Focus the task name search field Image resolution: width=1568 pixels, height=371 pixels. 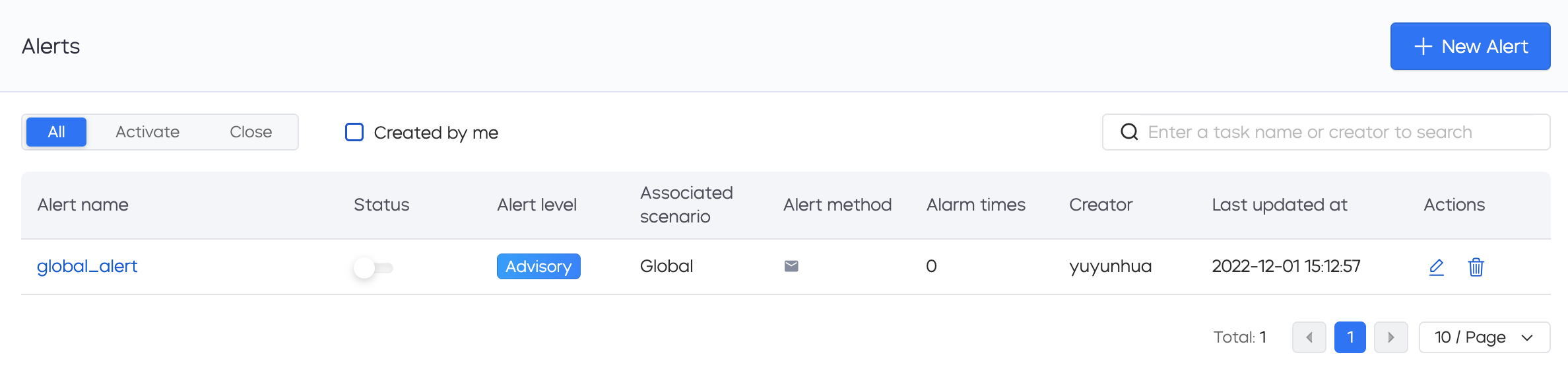pyautogui.click(x=1326, y=132)
